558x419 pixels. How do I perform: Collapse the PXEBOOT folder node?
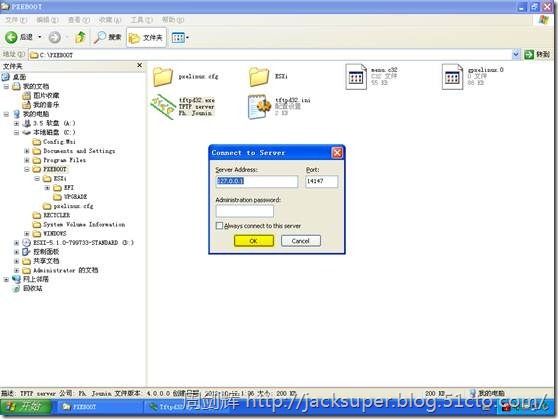tap(27, 169)
